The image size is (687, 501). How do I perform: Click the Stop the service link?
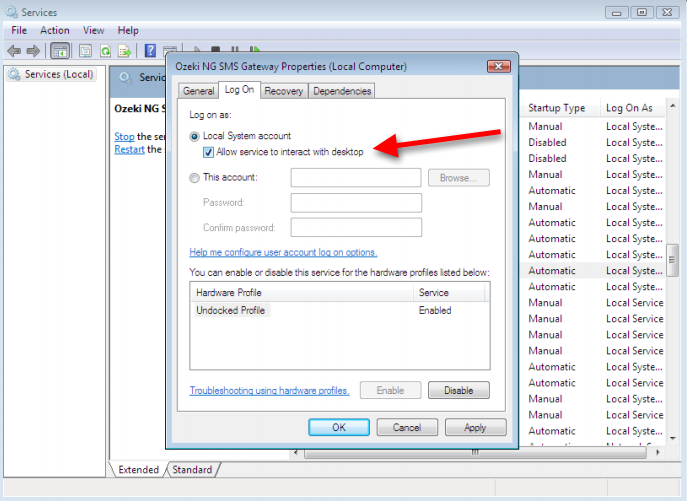tap(124, 137)
